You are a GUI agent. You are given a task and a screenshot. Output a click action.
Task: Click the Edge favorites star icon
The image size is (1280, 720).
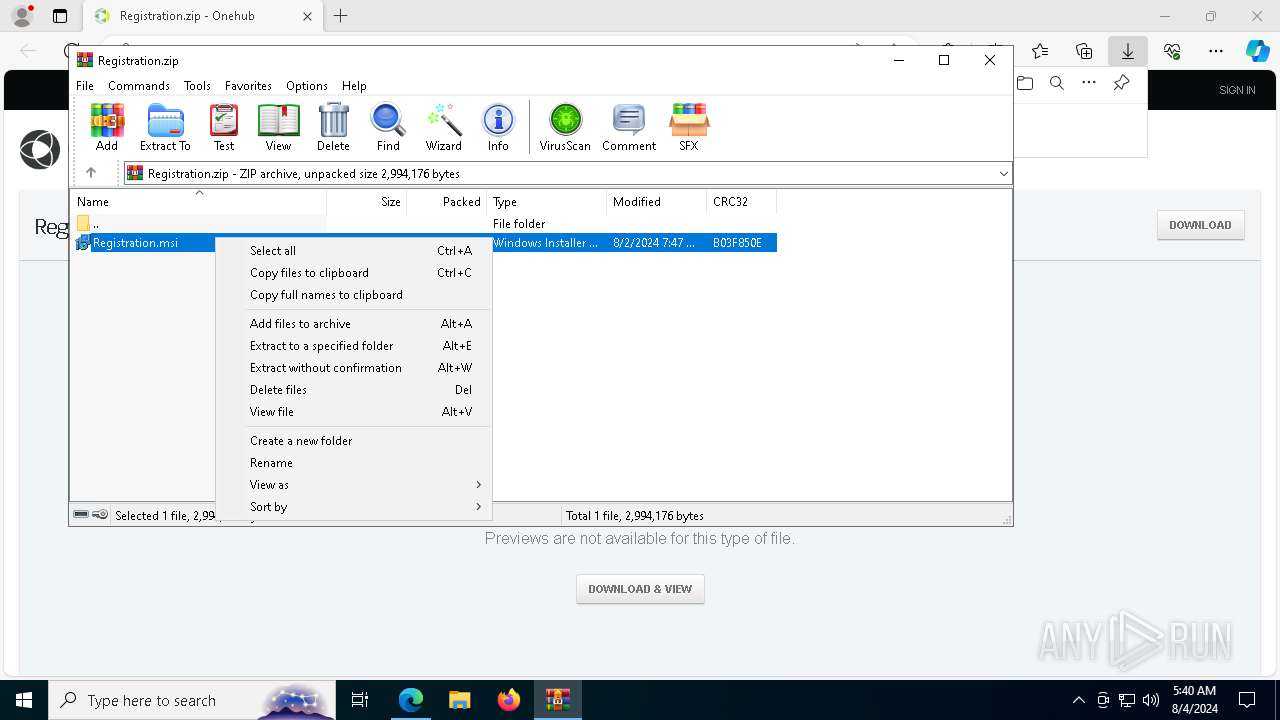tap(1040, 51)
